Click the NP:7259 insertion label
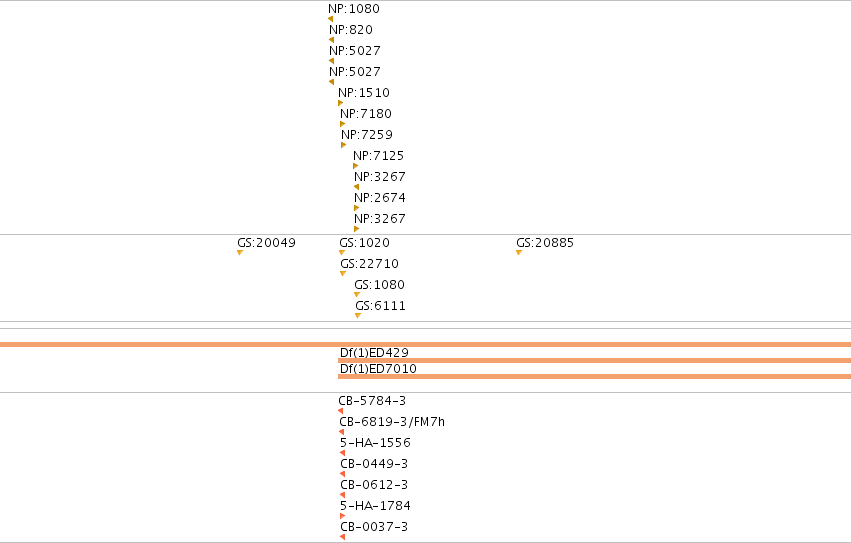The height and width of the screenshot is (543, 851). [367, 135]
